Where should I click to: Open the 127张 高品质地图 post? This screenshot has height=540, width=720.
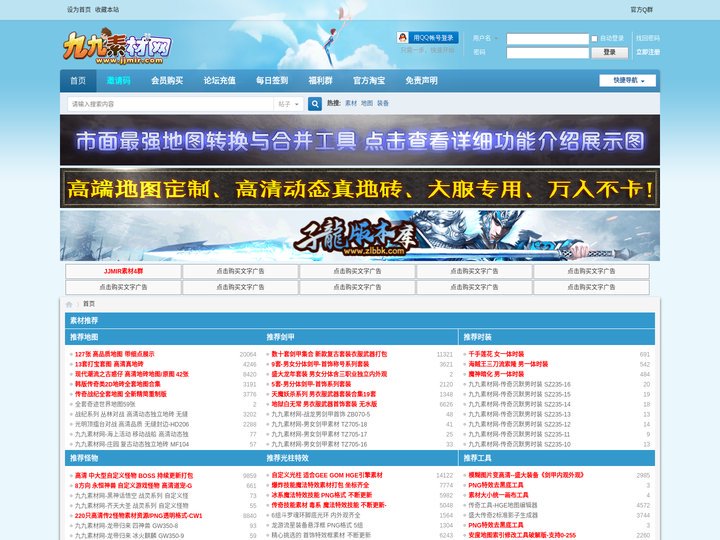point(115,354)
